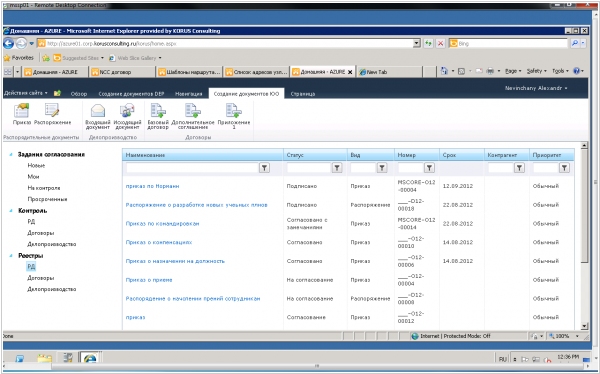Switch to the Навигация ribbon tab
Image resolution: width=600 pixels, height=374 pixels.
click(188, 94)
